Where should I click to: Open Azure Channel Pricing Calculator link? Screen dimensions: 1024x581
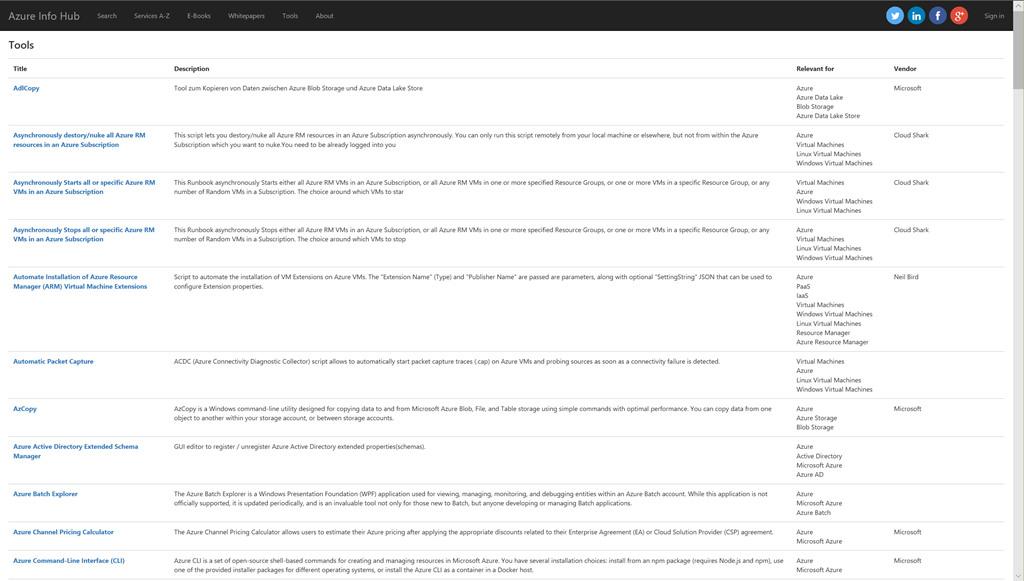tap(63, 532)
